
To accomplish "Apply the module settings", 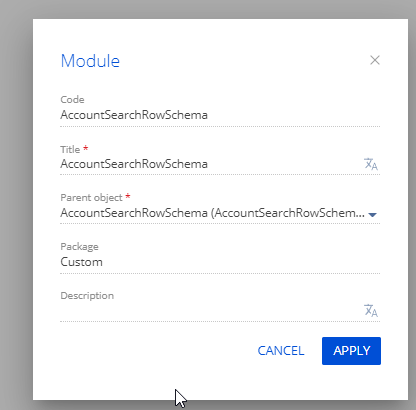I will [x=351, y=351].
